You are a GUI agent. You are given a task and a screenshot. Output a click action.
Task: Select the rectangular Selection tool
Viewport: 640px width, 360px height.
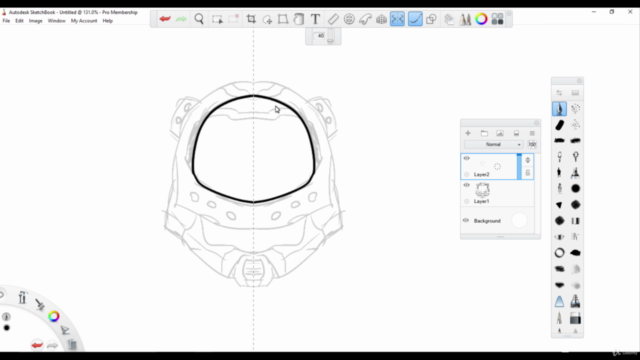point(217,19)
